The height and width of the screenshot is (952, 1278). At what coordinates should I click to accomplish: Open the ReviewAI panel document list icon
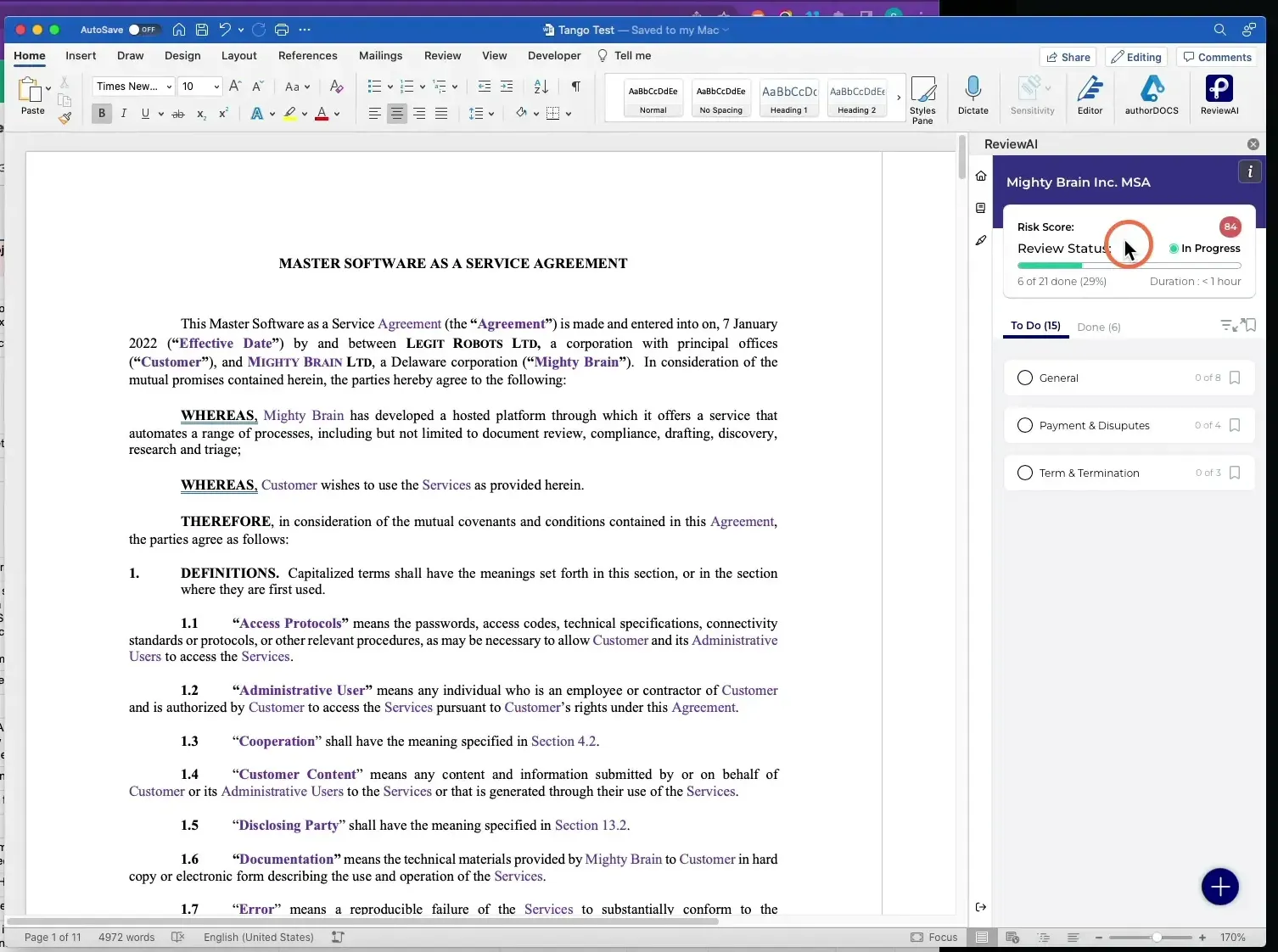(x=981, y=208)
